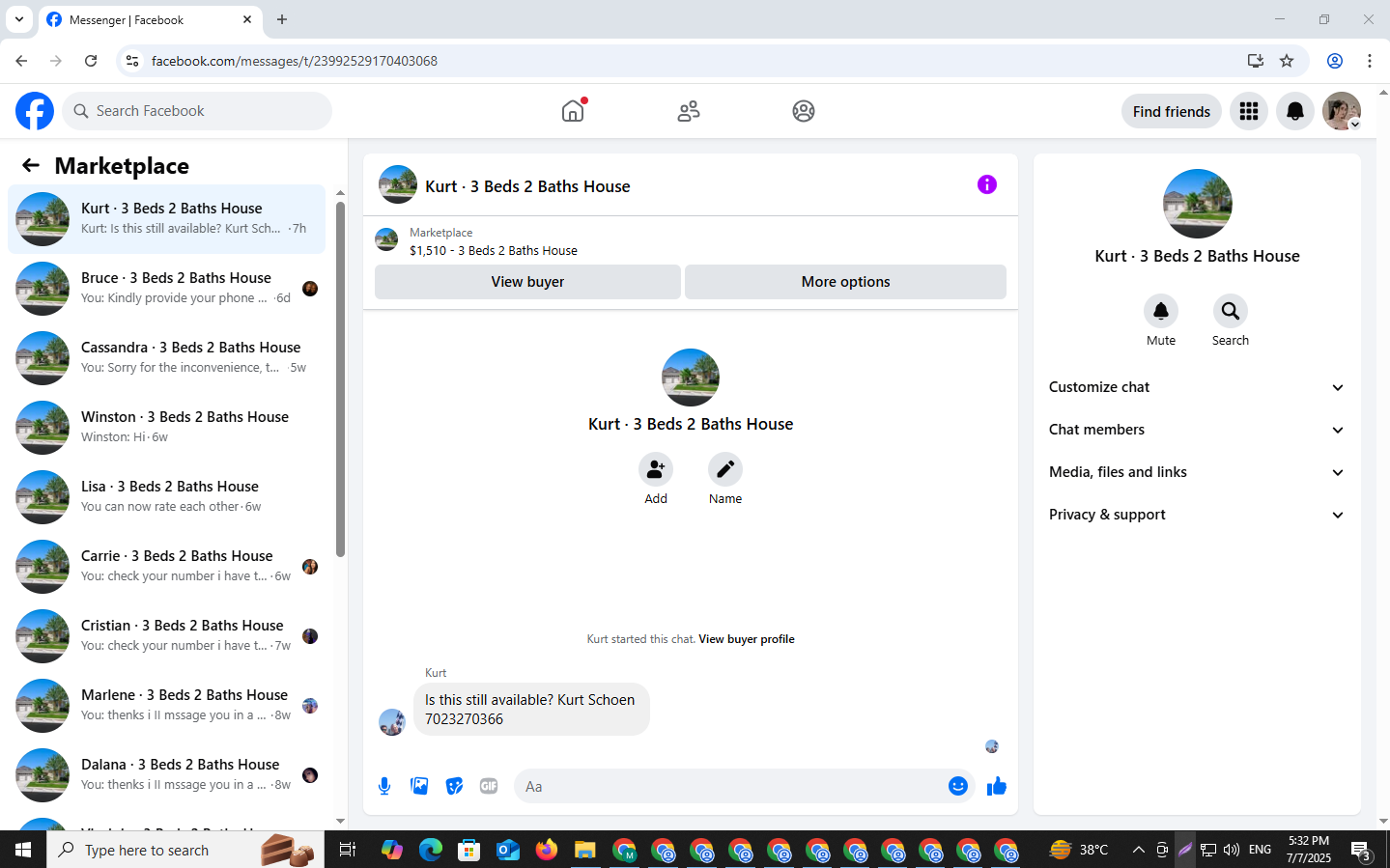This screenshot has width=1390, height=868.
Task: Open the notifications bell icon
Action: pyautogui.click(x=1295, y=111)
